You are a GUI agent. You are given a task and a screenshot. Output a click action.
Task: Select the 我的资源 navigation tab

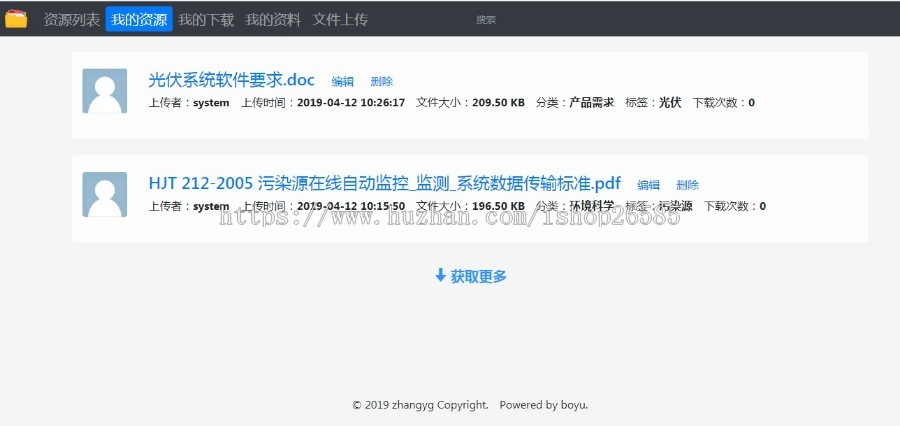point(139,20)
